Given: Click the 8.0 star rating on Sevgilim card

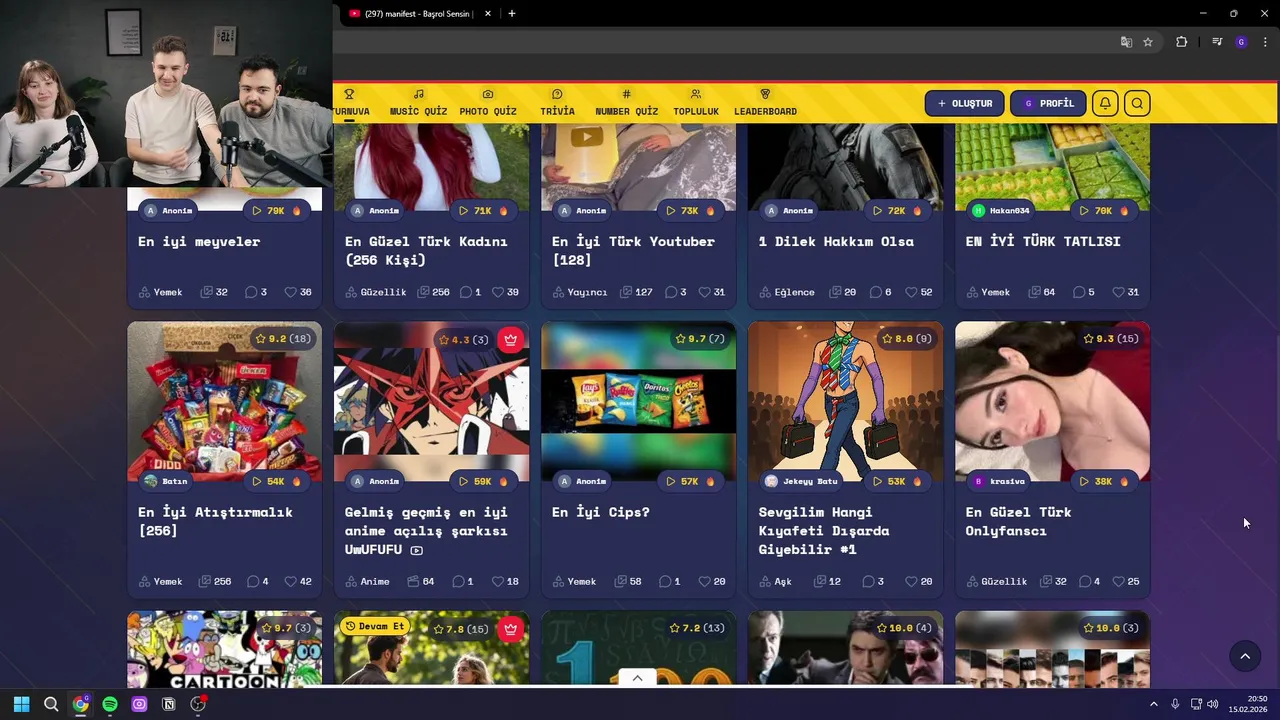Looking at the screenshot, I should (x=907, y=339).
